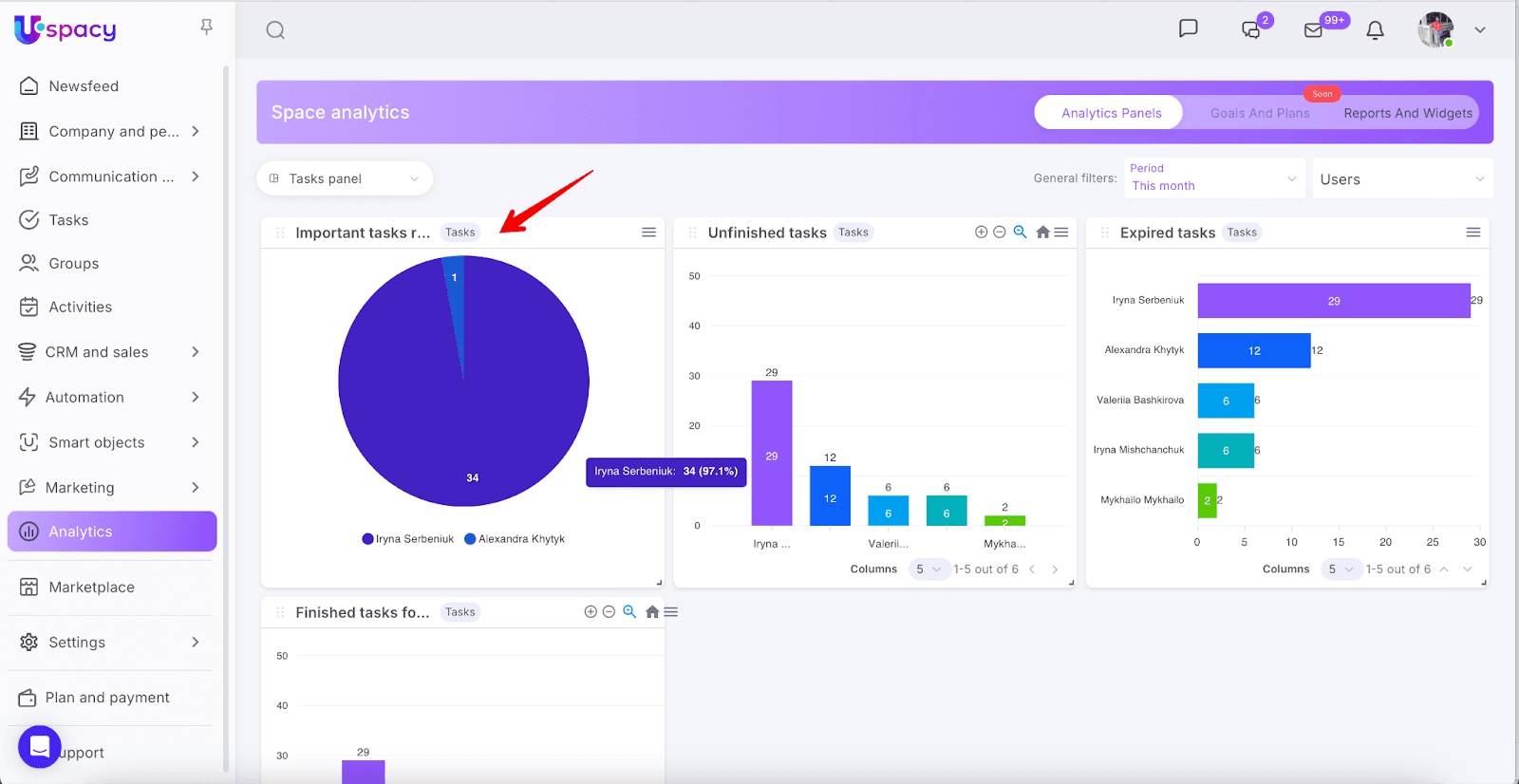Image resolution: width=1519 pixels, height=784 pixels.
Task: Go to Marketplace in the sidebar
Action: coord(91,588)
